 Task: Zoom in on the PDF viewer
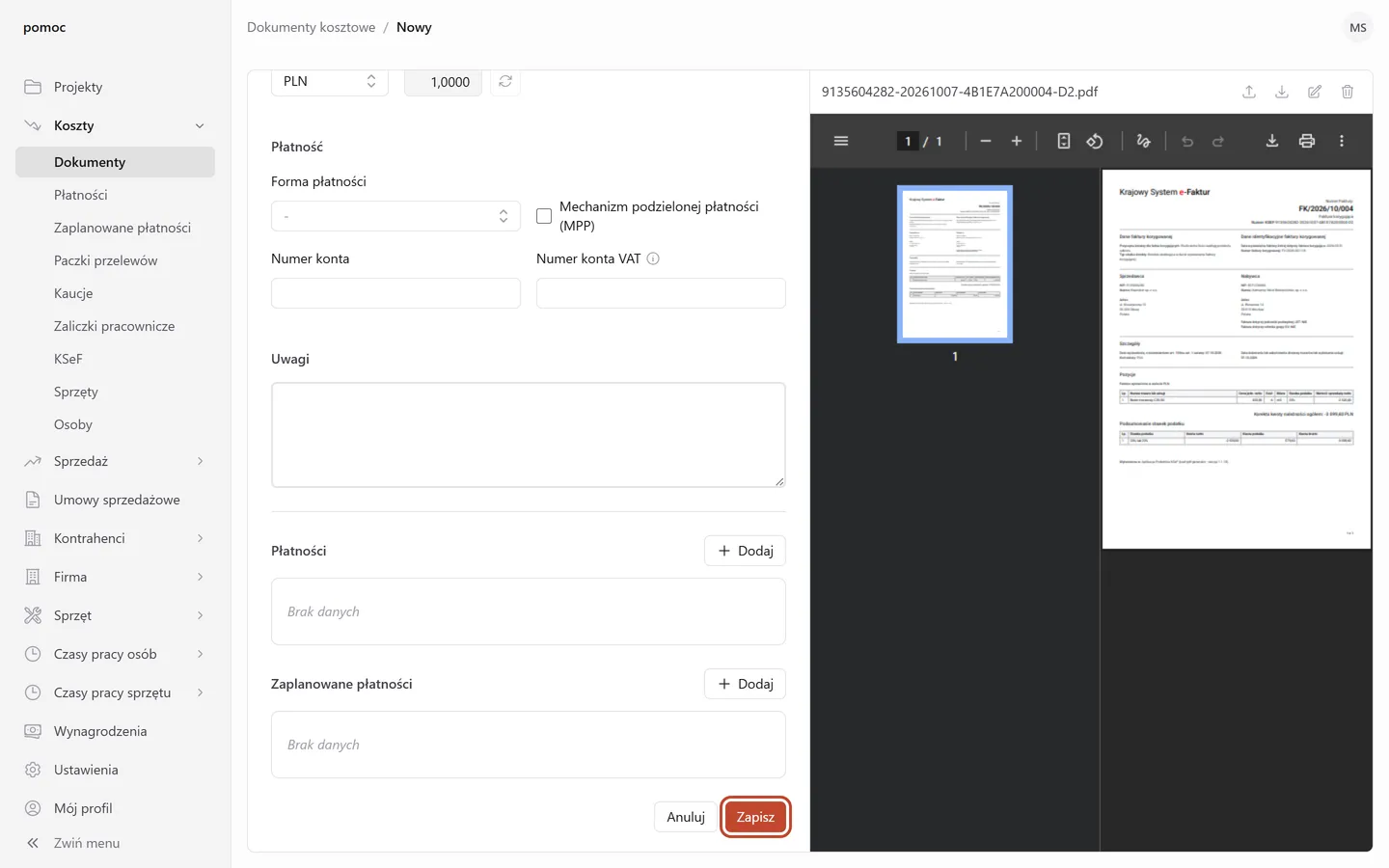[1017, 141]
